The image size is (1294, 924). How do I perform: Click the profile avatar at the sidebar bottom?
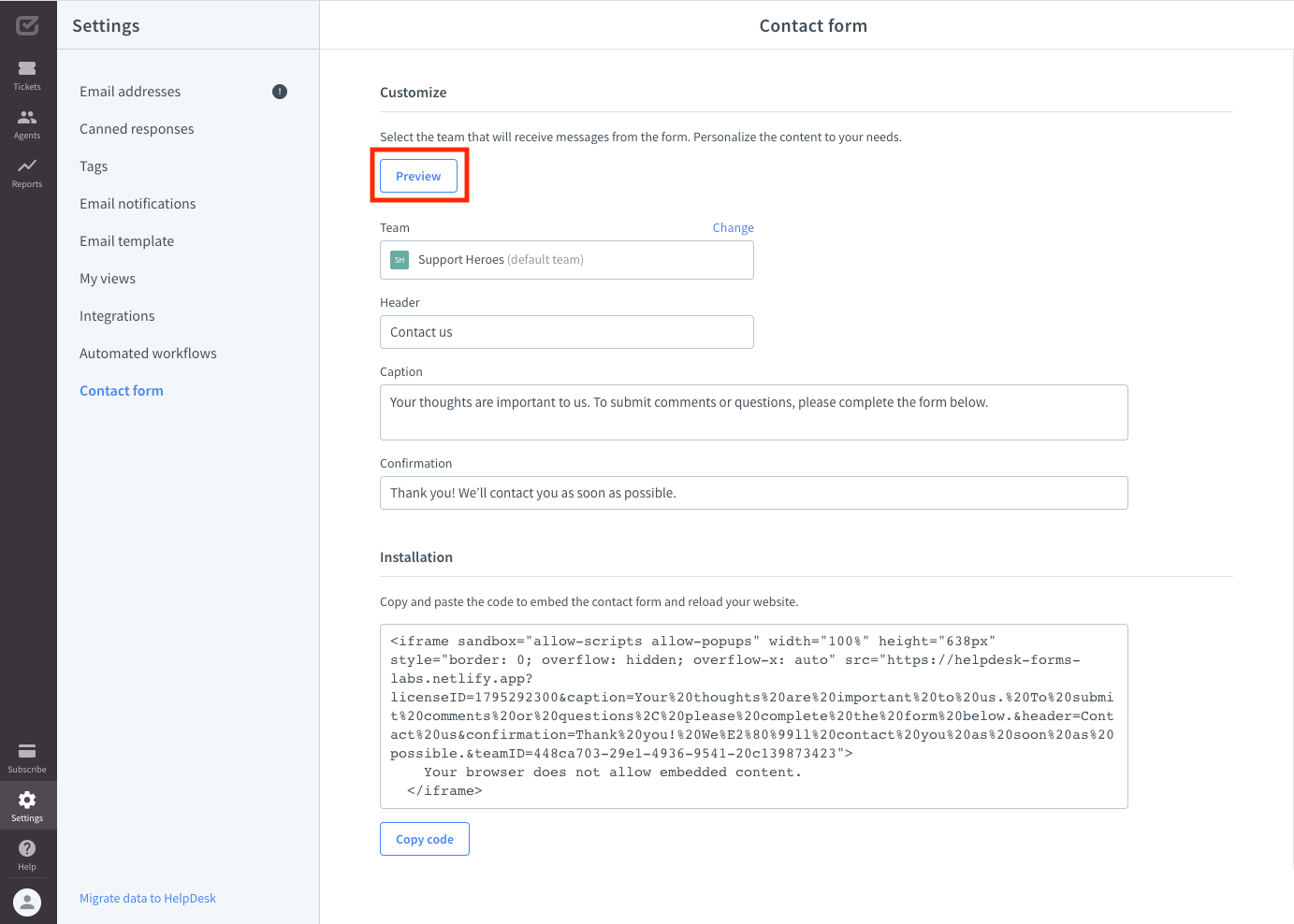point(27,902)
